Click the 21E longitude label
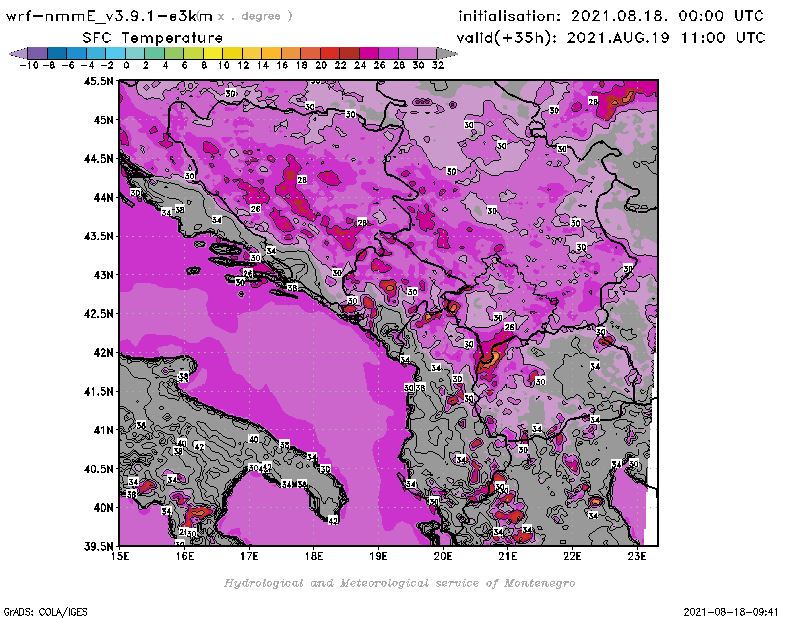The height and width of the screenshot is (618, 800). pos(508,556)
